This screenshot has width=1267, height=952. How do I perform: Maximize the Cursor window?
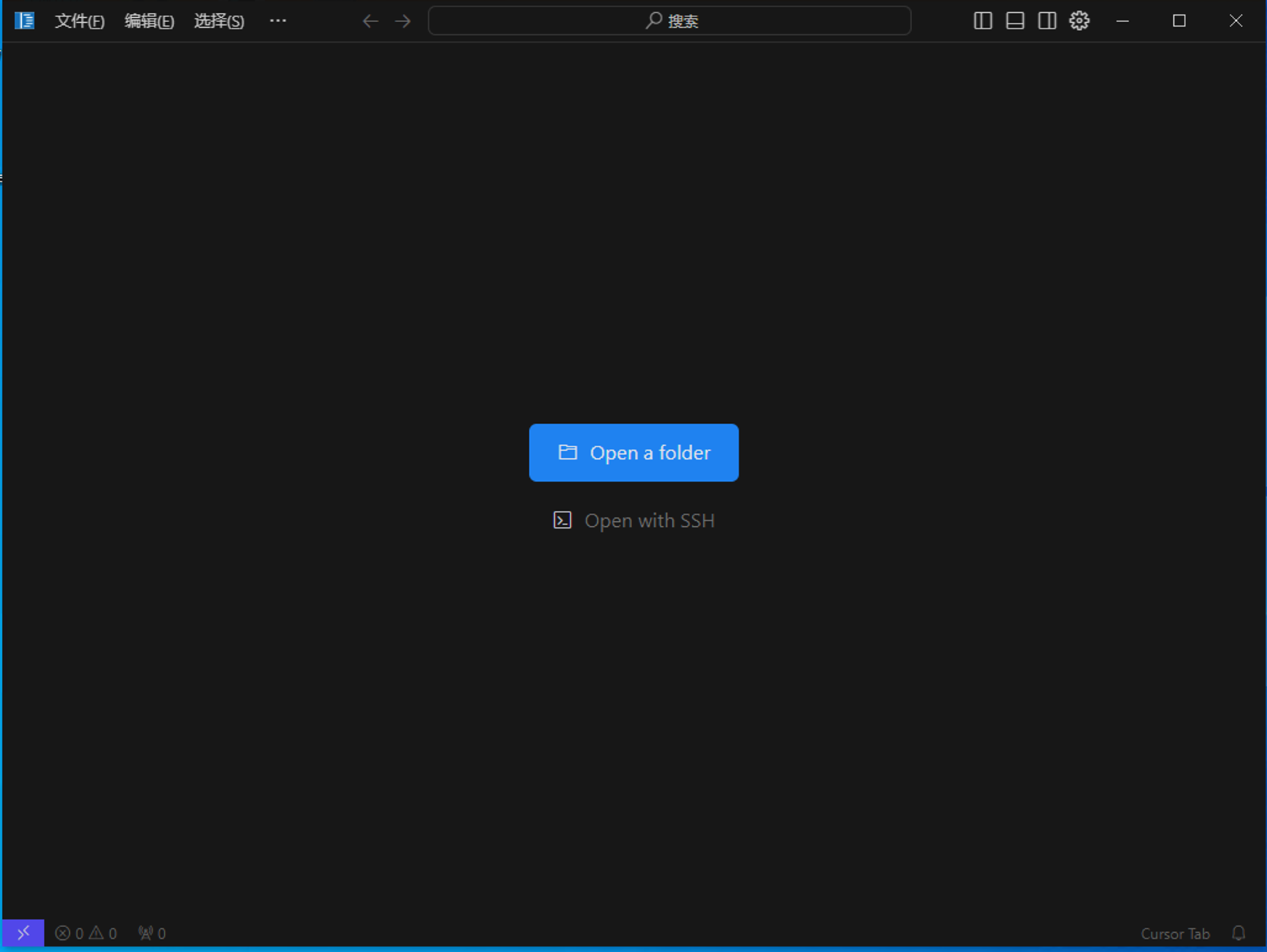1179,21
